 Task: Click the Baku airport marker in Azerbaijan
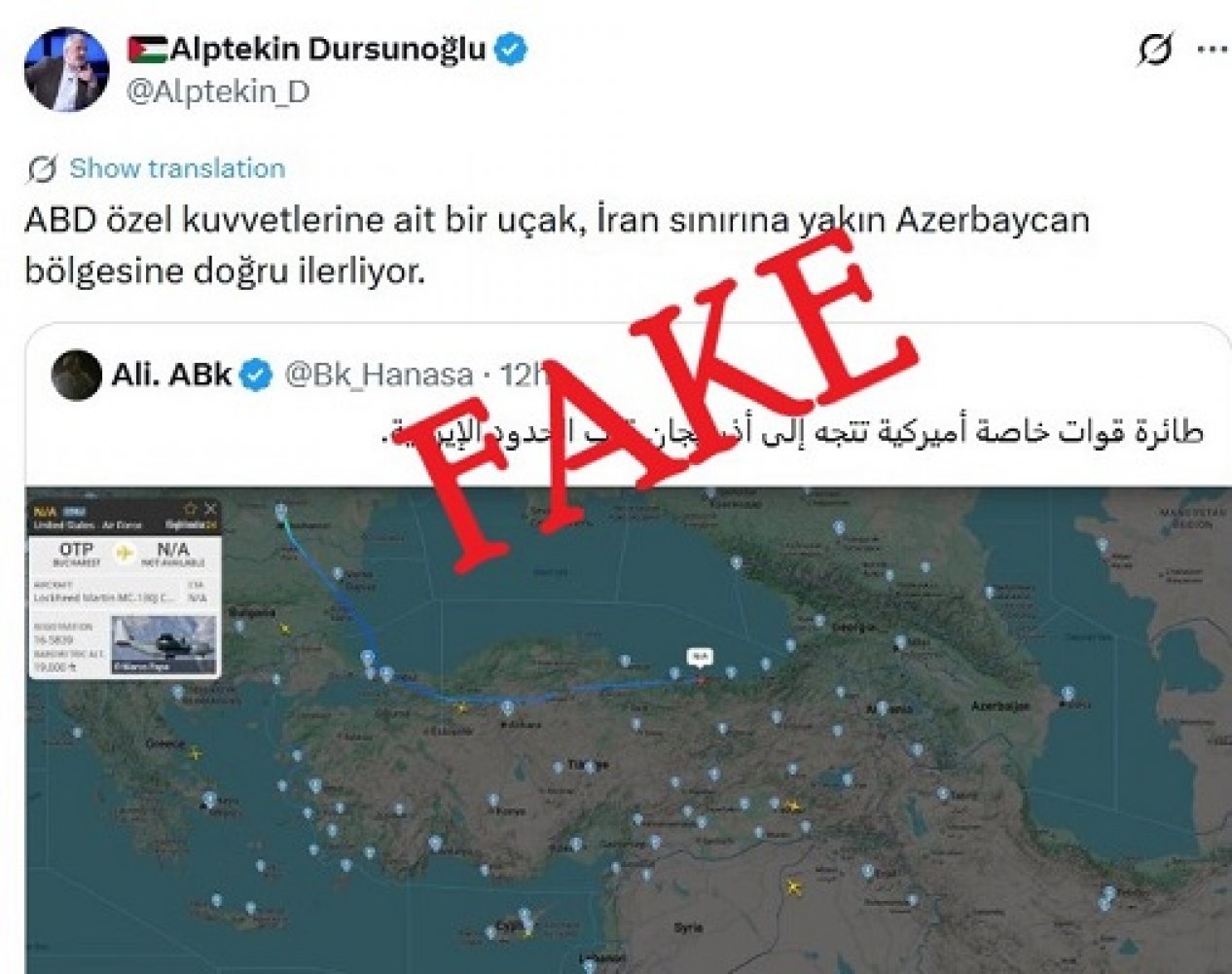tap(1069, 695)
